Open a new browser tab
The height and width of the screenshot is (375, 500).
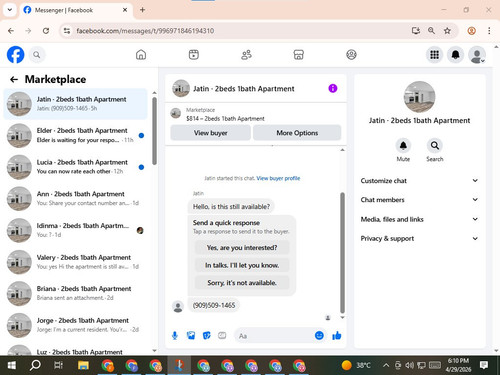pyautogui.click(x=142, y=10)
